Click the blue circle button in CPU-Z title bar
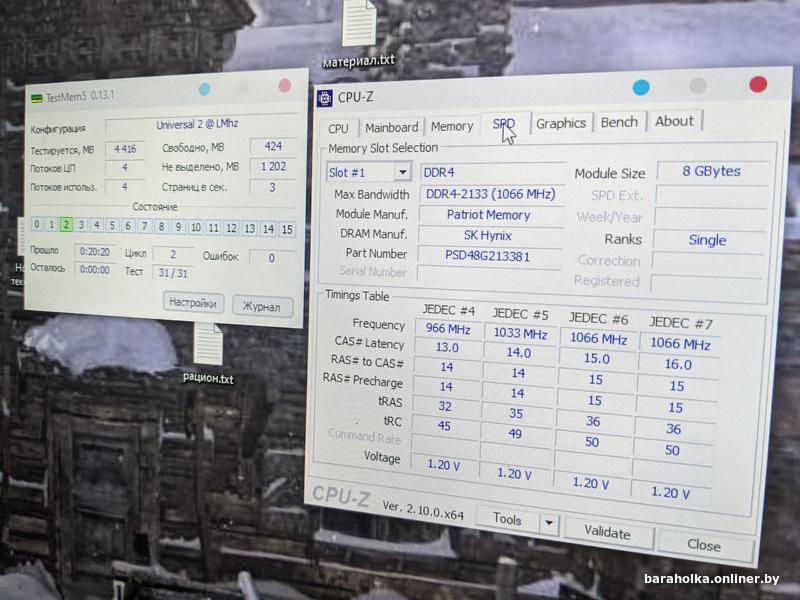 tap(641, 87)
